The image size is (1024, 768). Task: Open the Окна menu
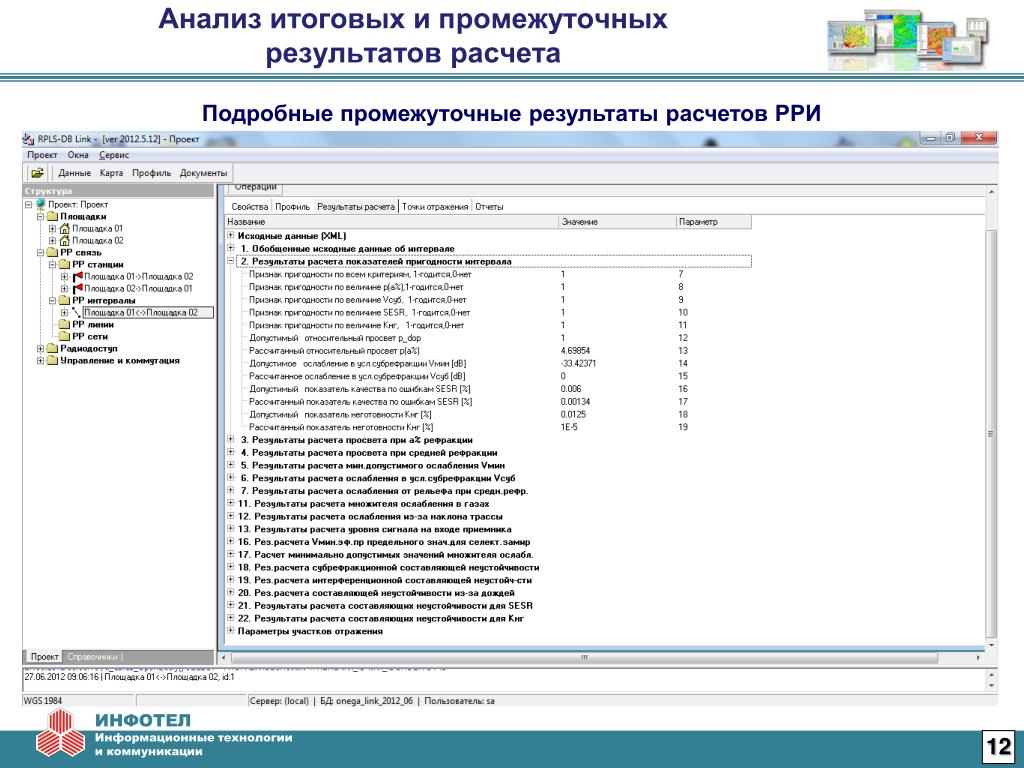point(78,155)
